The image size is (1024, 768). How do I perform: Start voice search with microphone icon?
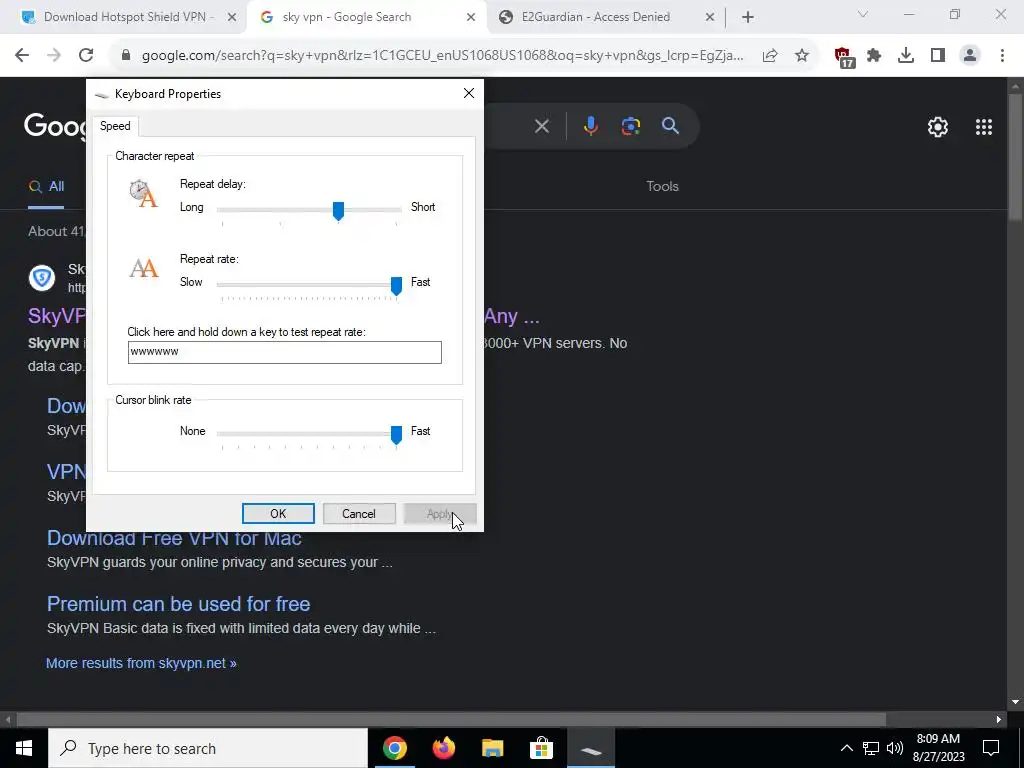(590, 126)
